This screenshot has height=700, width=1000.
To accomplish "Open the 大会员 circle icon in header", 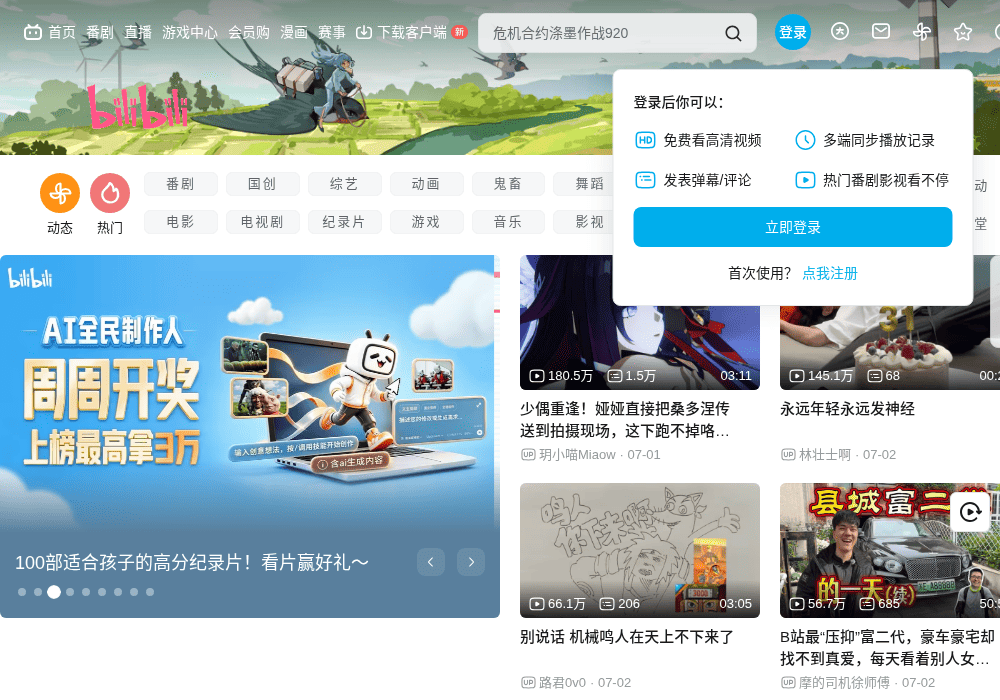I will (x=840, y=31).
